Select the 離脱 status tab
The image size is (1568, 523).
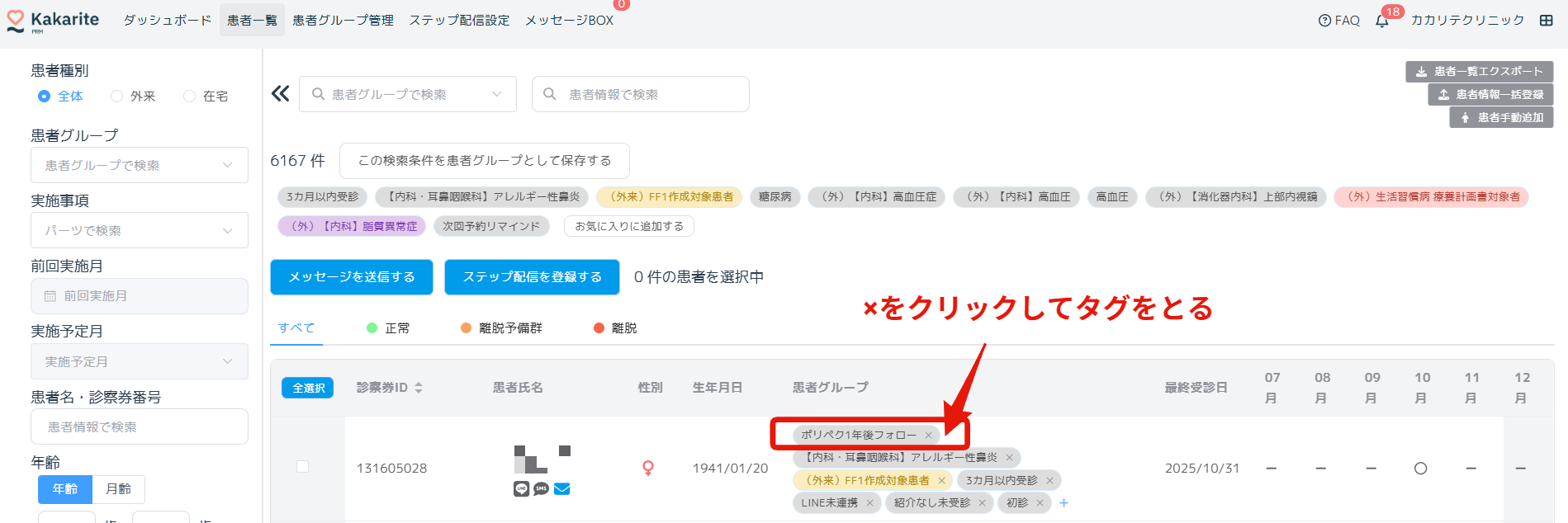[x=615, y=328]
